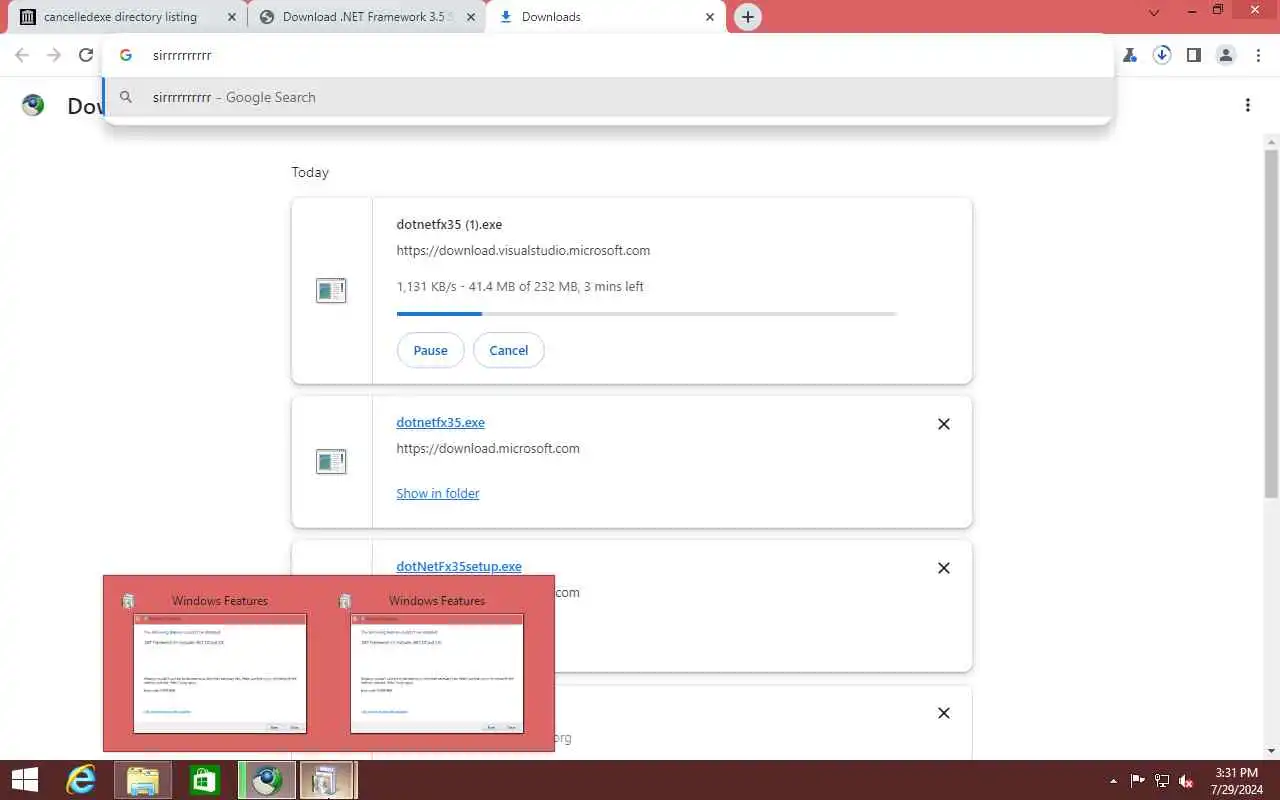Image resolution: width=1280 pixels, height=800 pixels.
Task: Open the tab search chevron
Action: tap(1155, 13)
